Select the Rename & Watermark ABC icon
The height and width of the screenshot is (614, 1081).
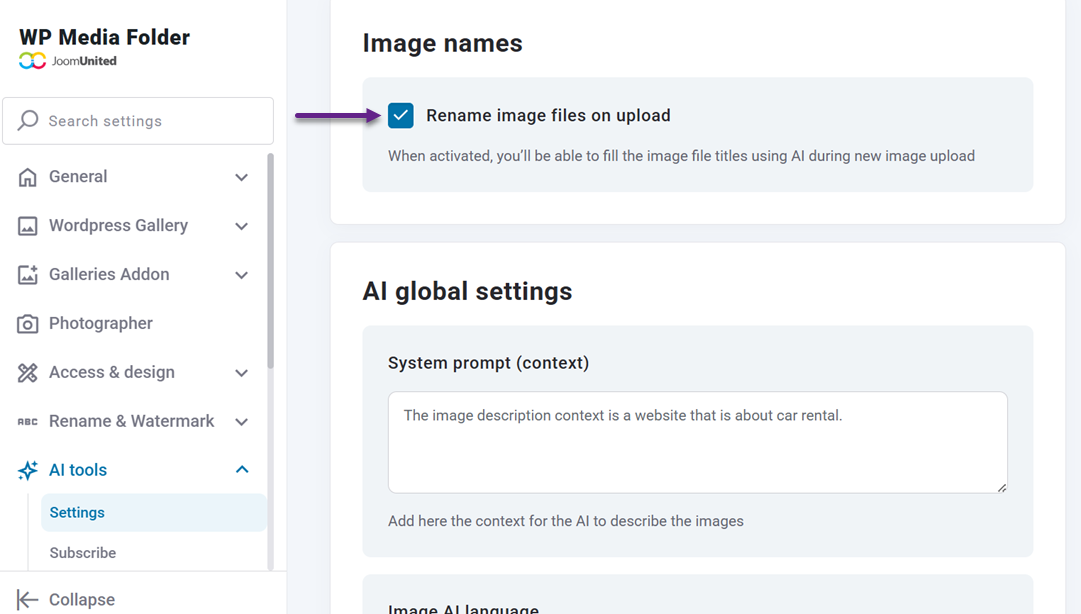(28, 421)
